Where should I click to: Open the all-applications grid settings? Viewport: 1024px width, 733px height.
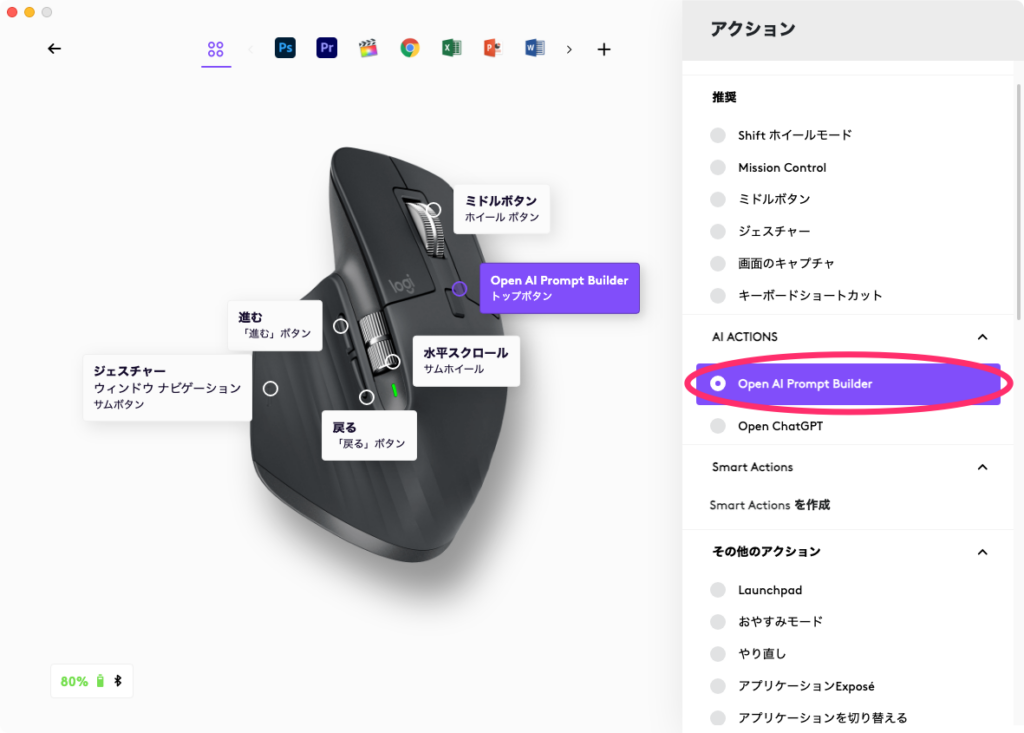click(x=216, y=49)
